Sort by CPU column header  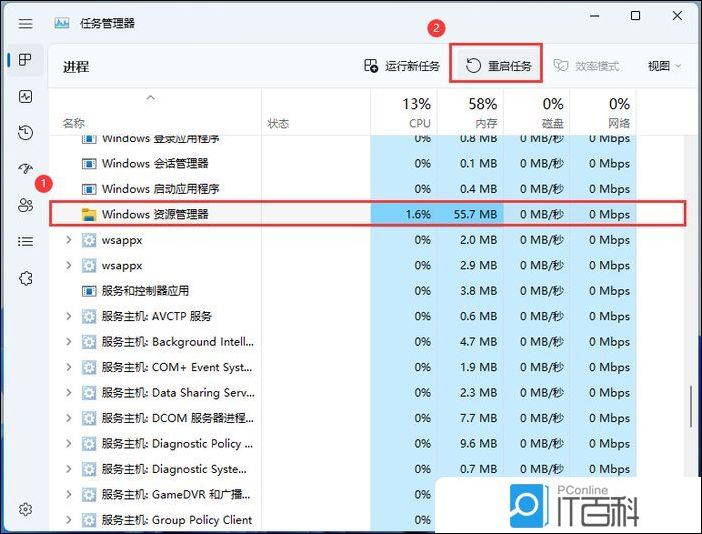(x=404, y=112)
